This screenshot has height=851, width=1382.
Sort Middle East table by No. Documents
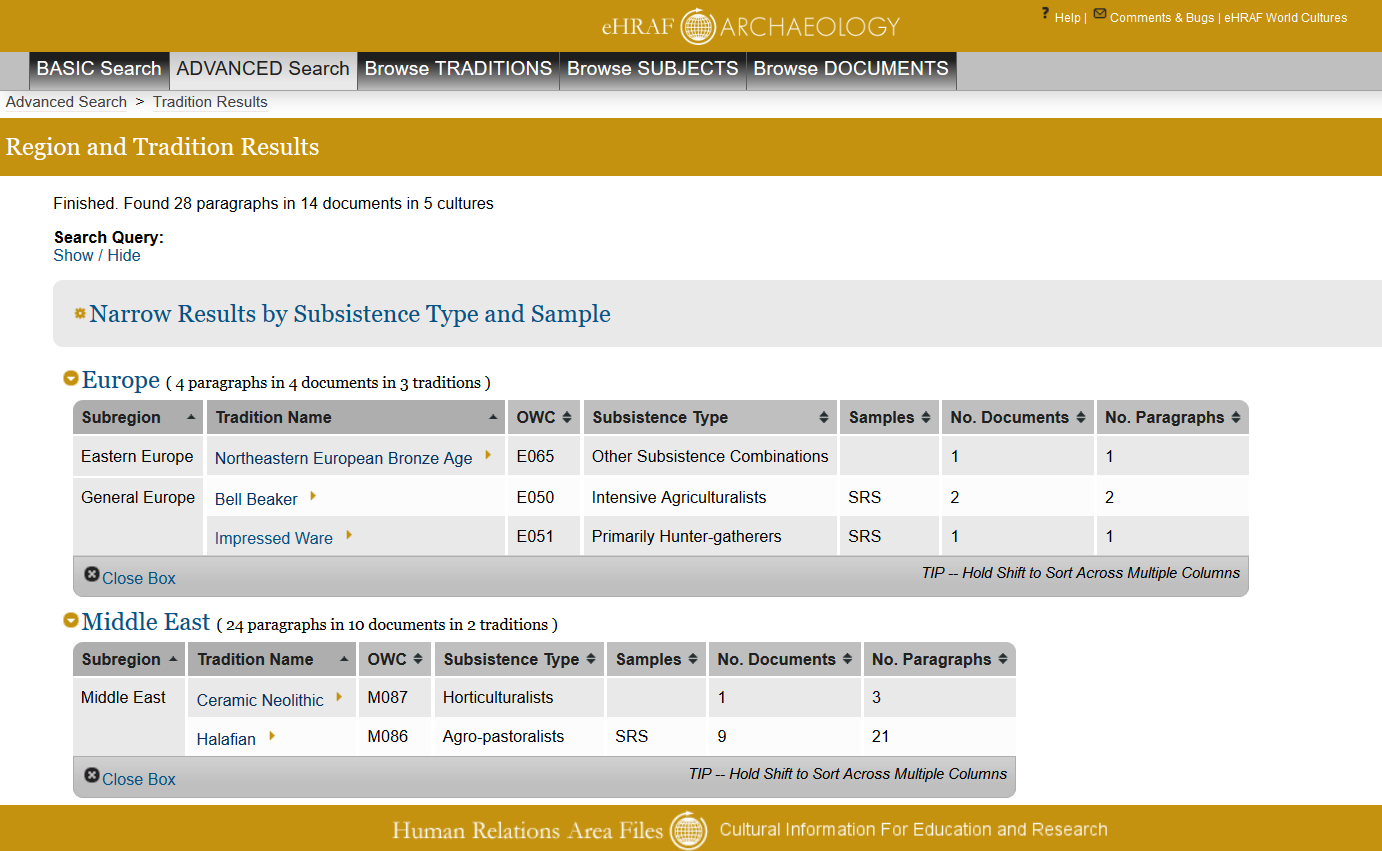784,659
